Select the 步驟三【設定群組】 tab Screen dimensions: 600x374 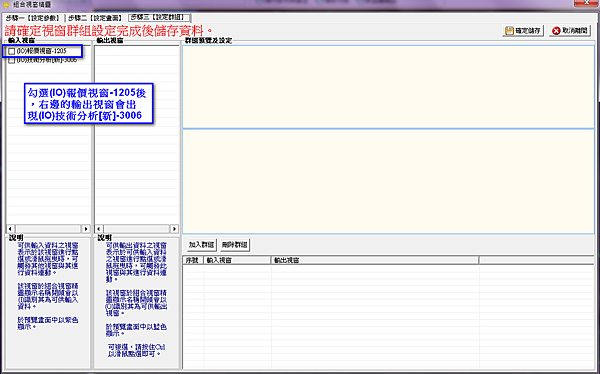pos(159,17)
